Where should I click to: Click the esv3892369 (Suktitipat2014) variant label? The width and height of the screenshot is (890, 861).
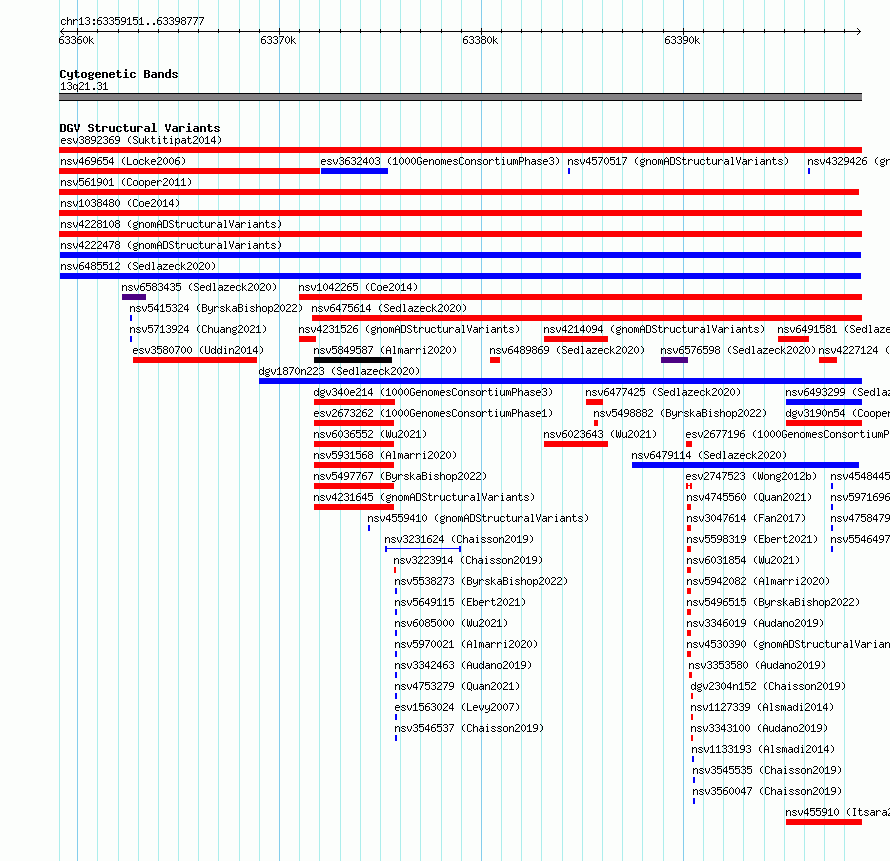point(141,140)
